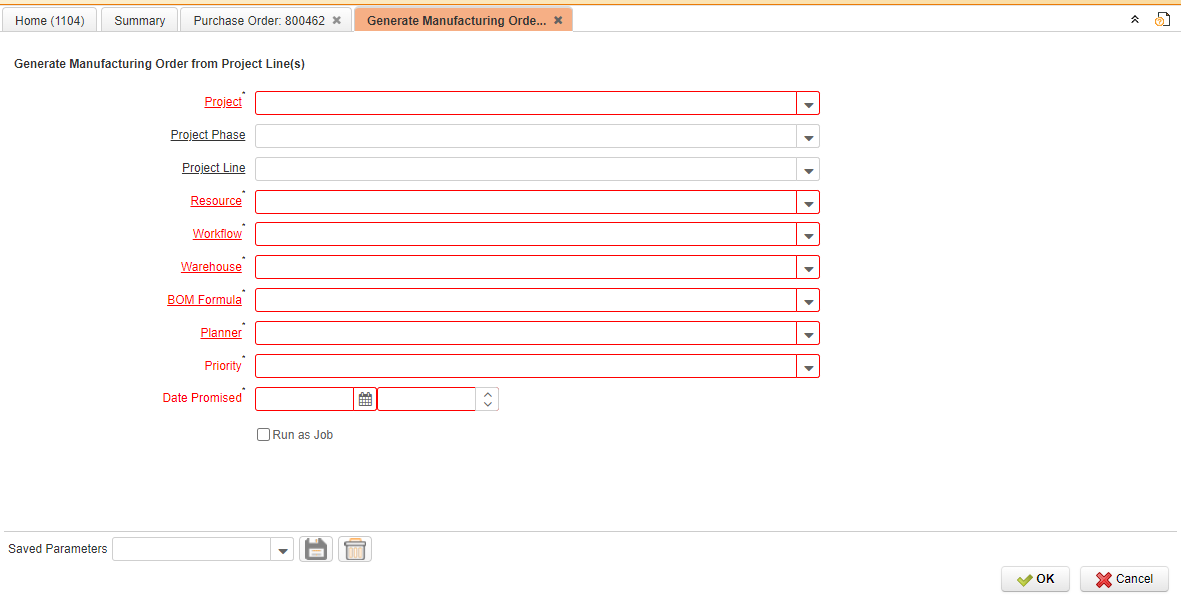Expand the Planner dropdown list

[808, 333]
